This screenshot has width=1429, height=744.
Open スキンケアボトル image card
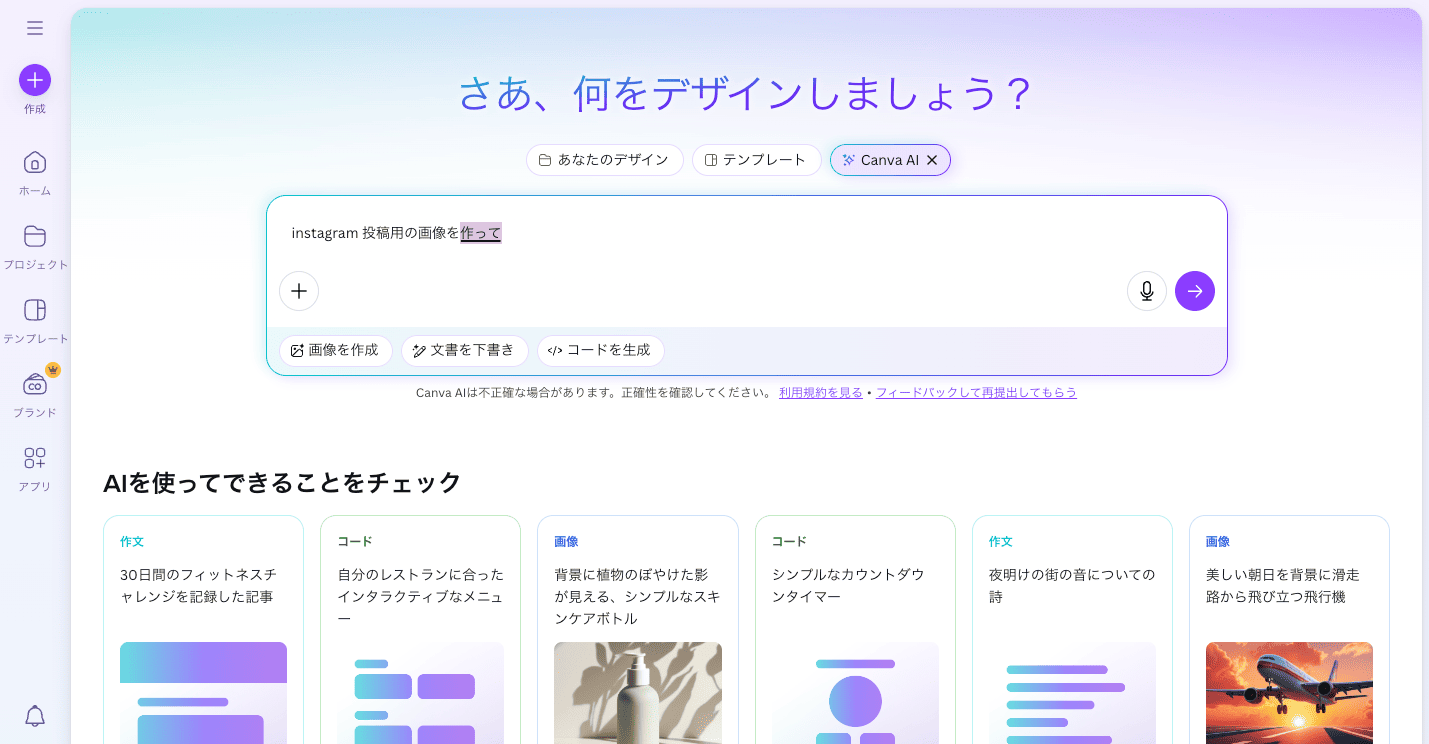pos(638,630)
